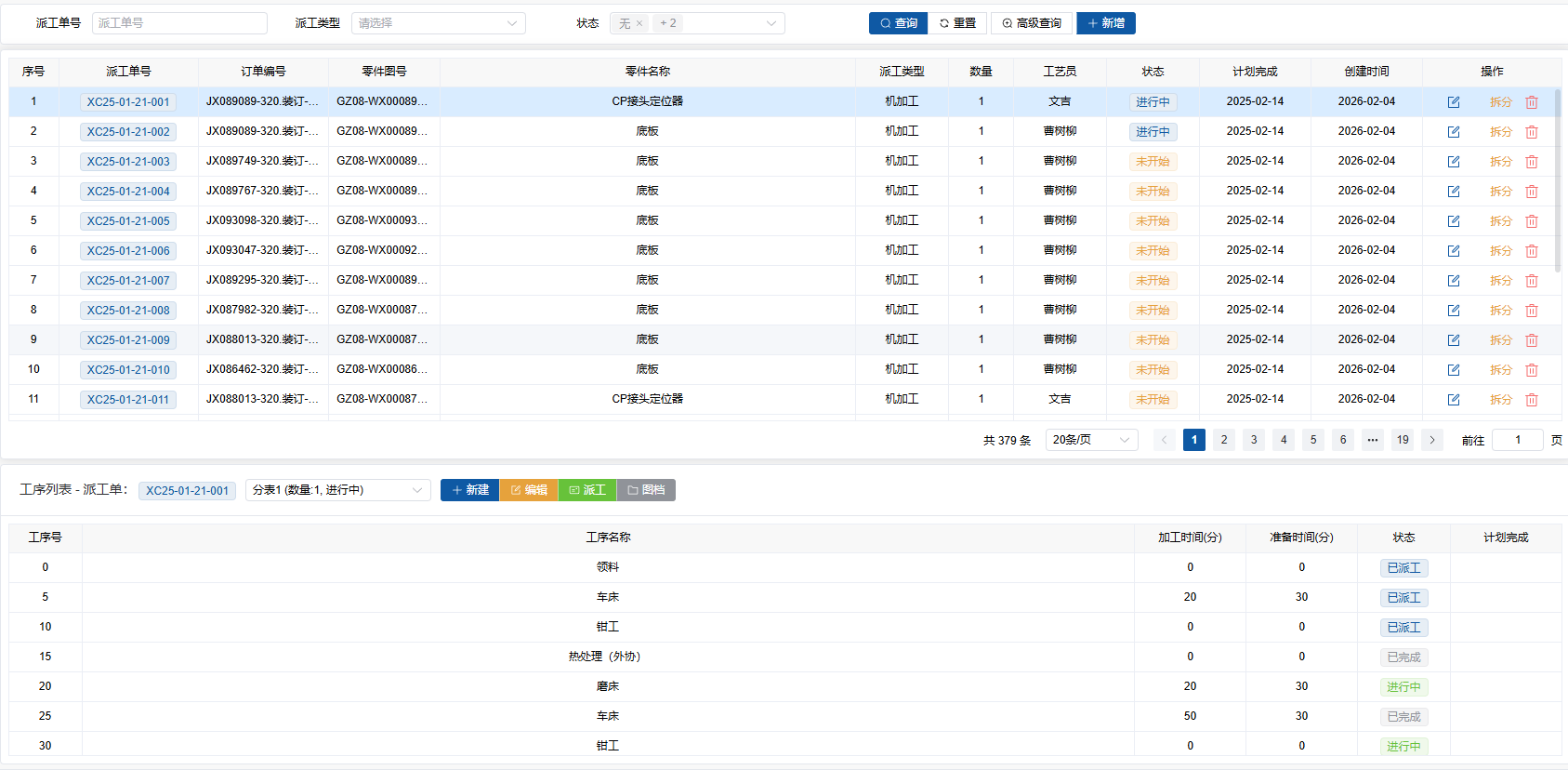Go to next page using right arrow
The image size is (1568, 770).
tap(1431, 440)
